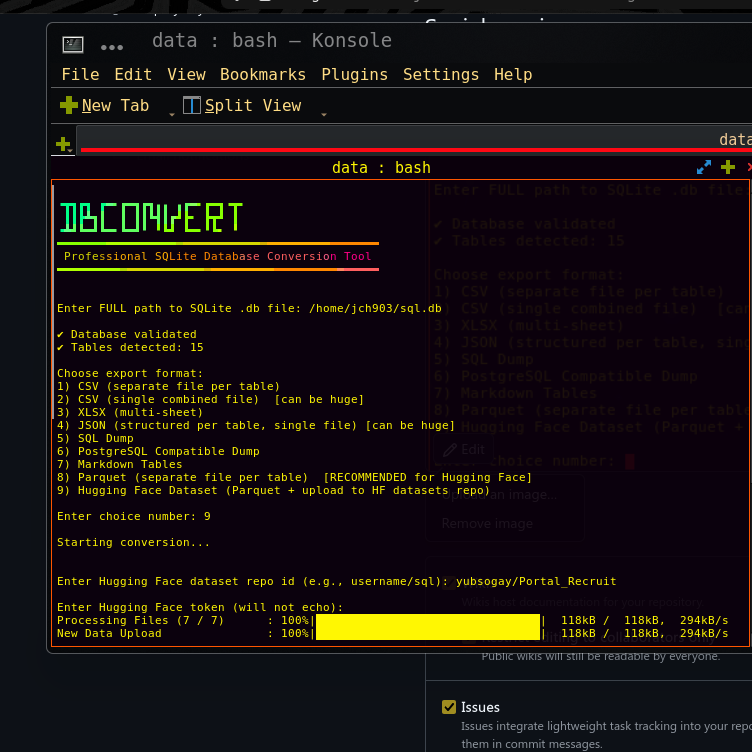Click option 9 Hugging Face Dataset
Image resolution: width=752 pixels, height=752 pixels.
point(273,490)
